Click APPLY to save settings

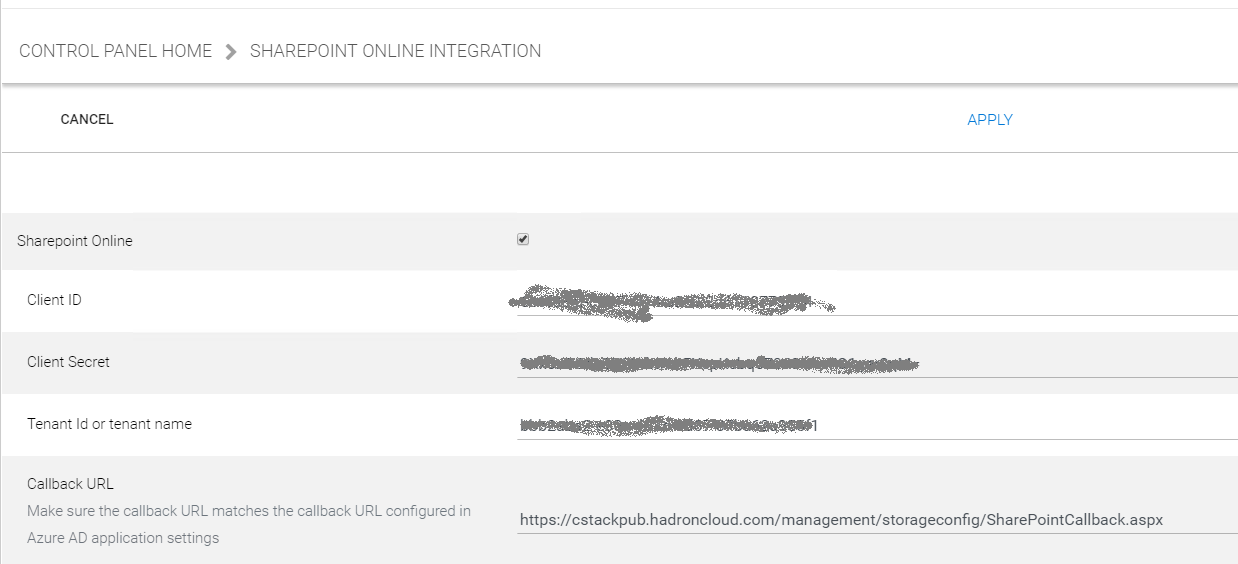(990, 120)
